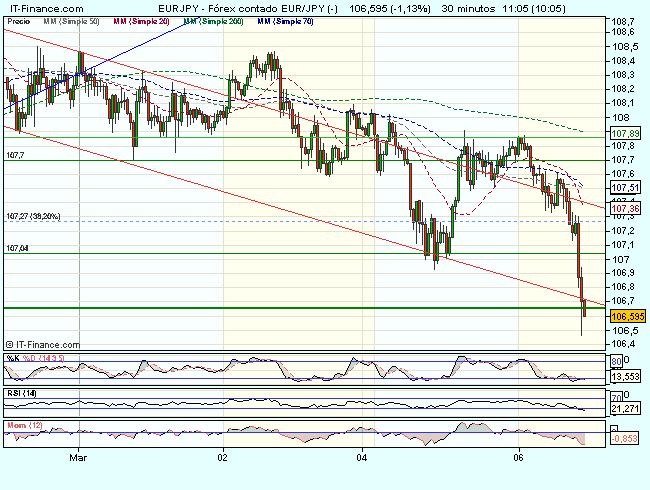Click the 21,271 RSI value tag
Viewport: 650px width, 490px height.
(x=625, y=408)
